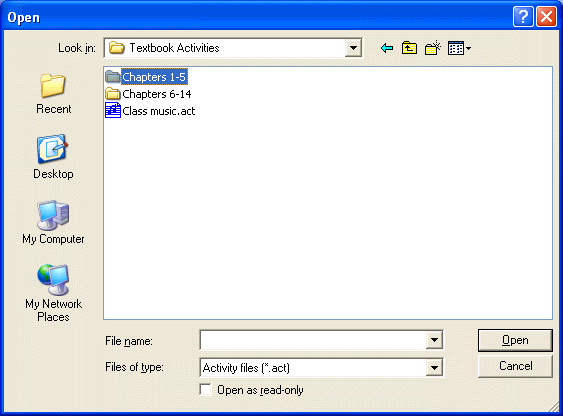The image size is (563, 416).
Task: Enable Open as read-only checkbox
Action: pyautogui.click(x=205, y=390)
